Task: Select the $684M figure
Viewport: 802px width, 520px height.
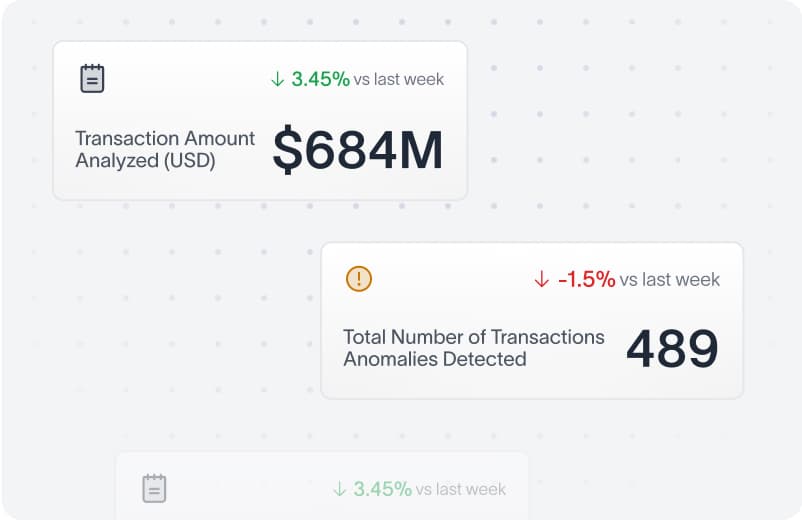Action: (x=358, y=150)
